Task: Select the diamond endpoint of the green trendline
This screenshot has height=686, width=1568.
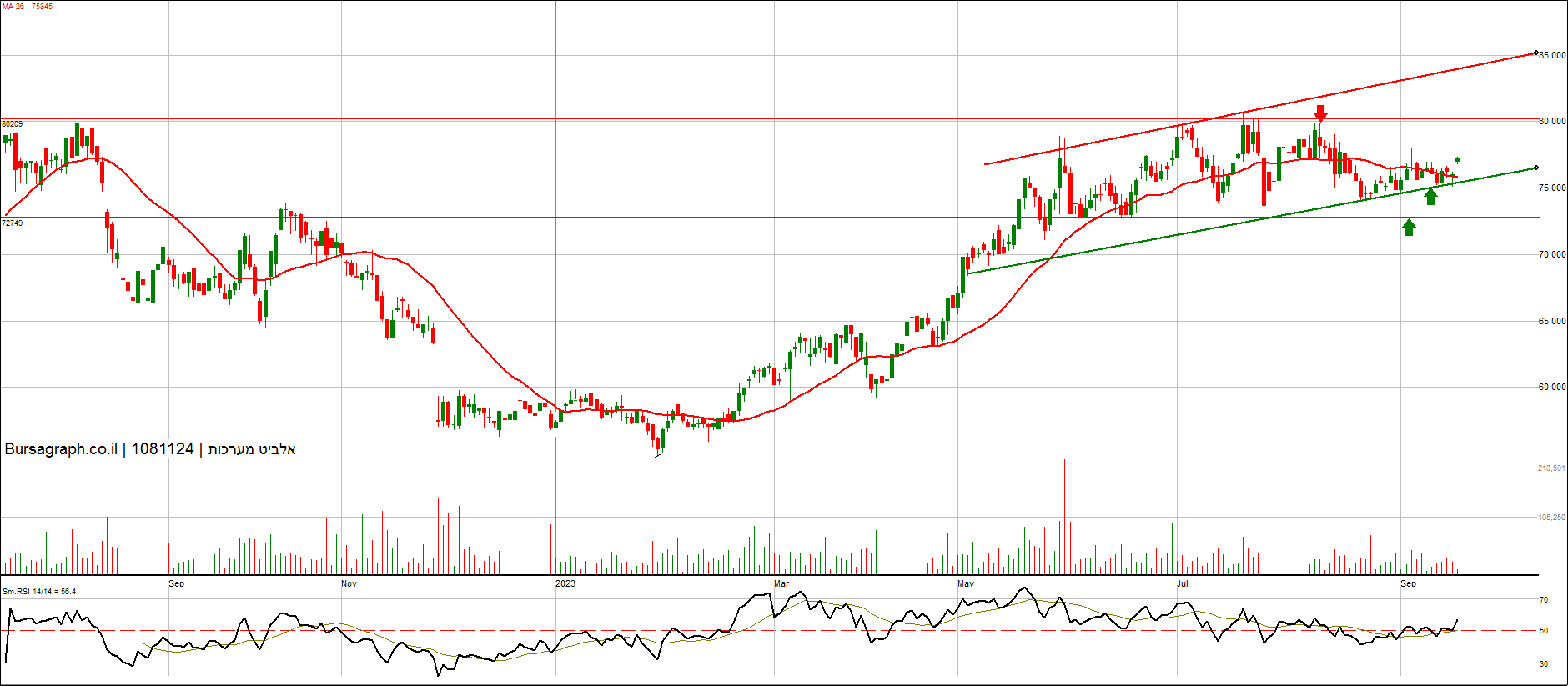Action: tap(1535, 168)
